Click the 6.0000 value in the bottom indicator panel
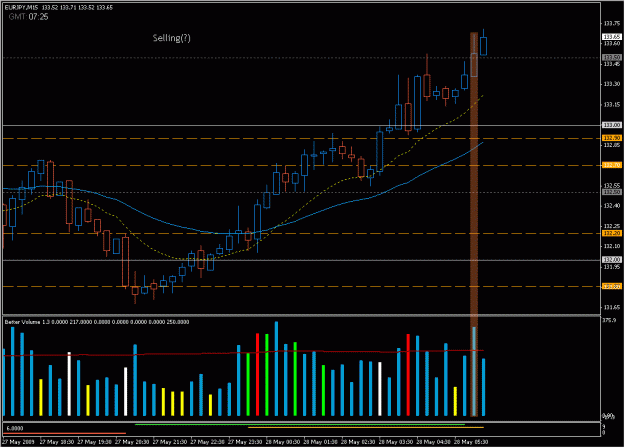 [15, 428]
